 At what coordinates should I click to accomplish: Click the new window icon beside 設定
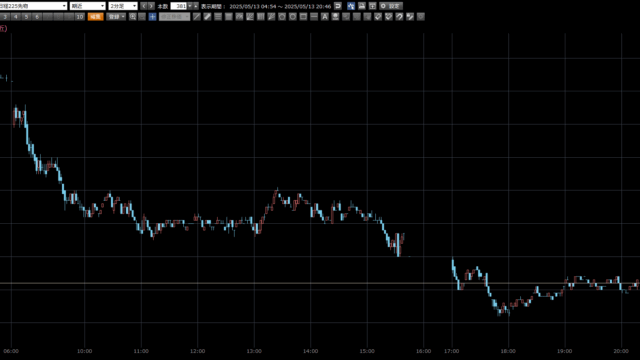coord(372,6)
